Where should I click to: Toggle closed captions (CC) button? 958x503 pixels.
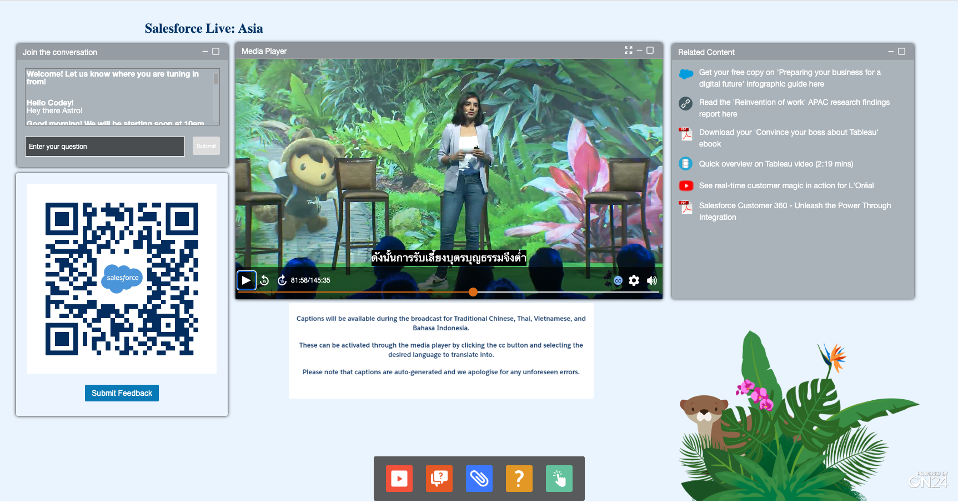tap(618, 281)
